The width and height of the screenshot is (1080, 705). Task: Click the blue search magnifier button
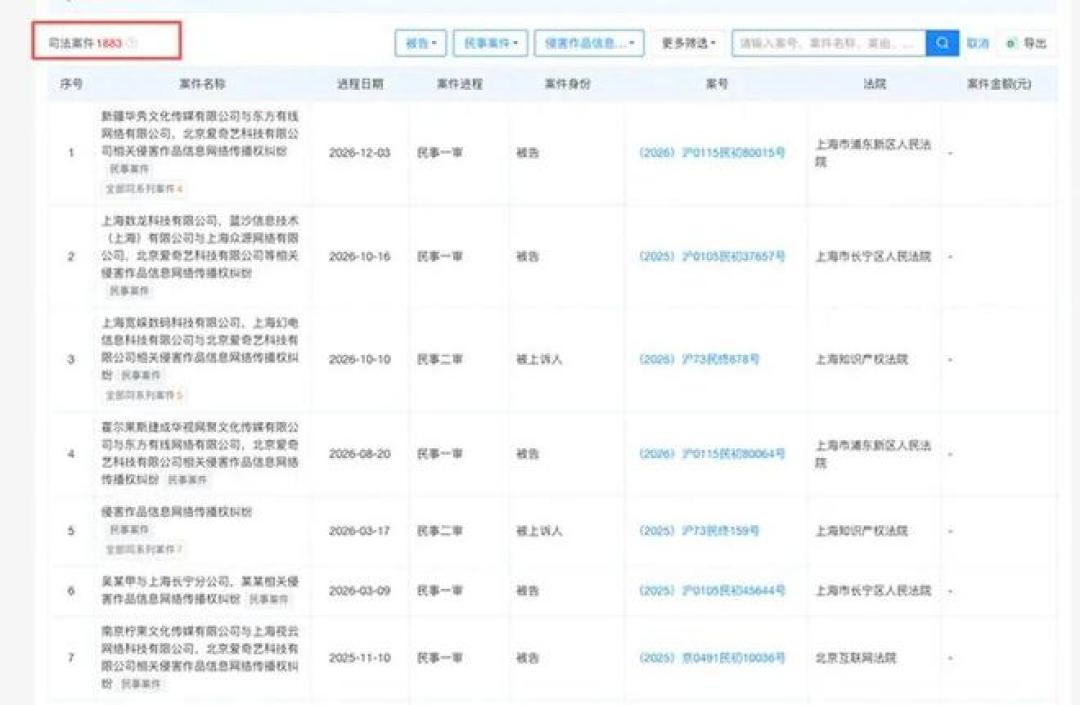942,43
